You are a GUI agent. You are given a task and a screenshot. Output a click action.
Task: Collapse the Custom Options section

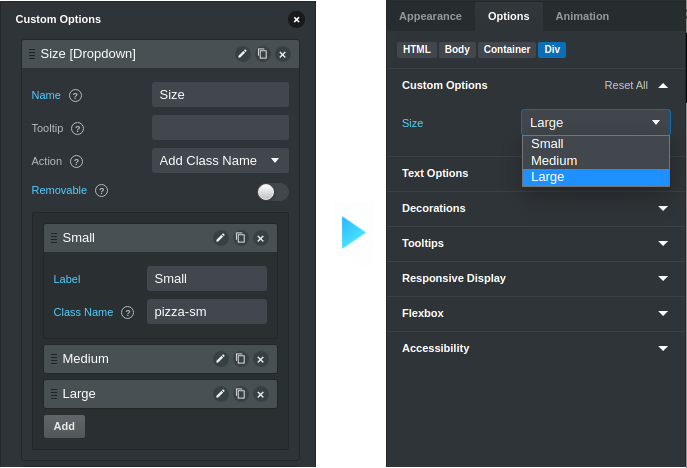[663, 85]
